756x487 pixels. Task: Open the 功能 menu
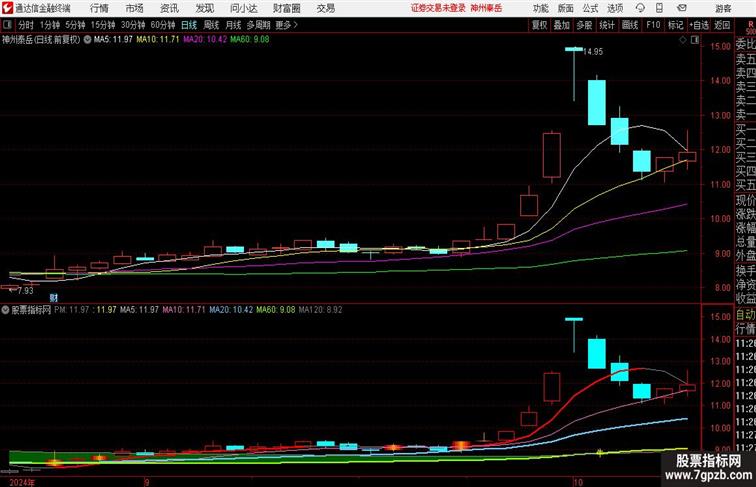[540, 8]
